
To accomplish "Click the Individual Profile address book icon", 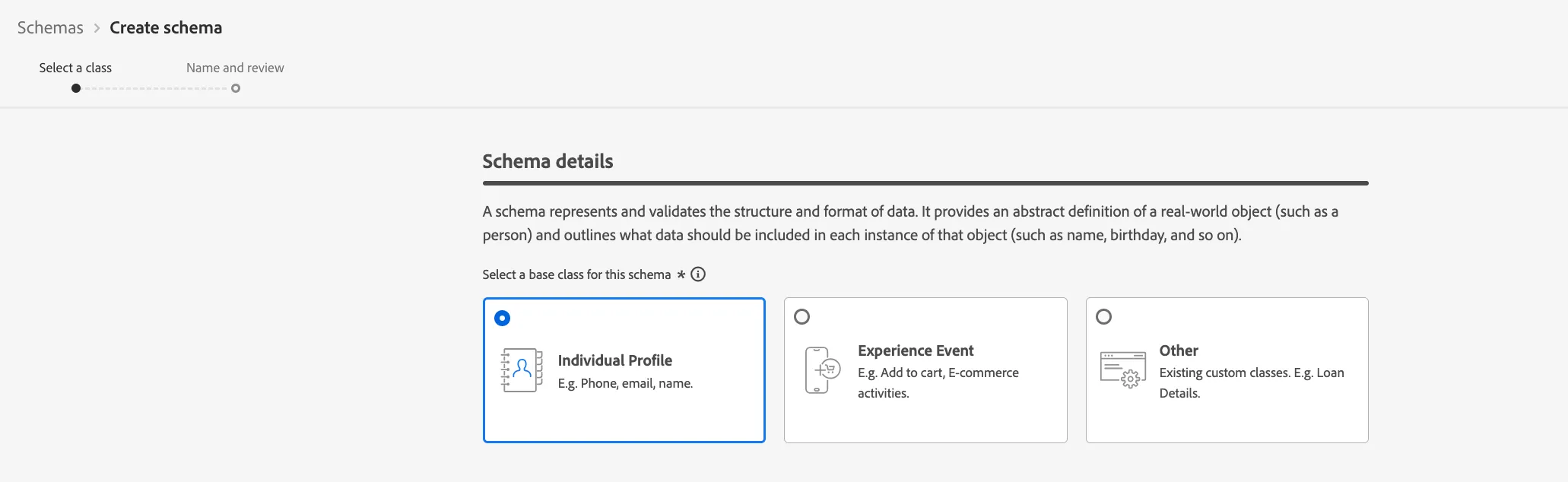I will click(x=522, y=370).
